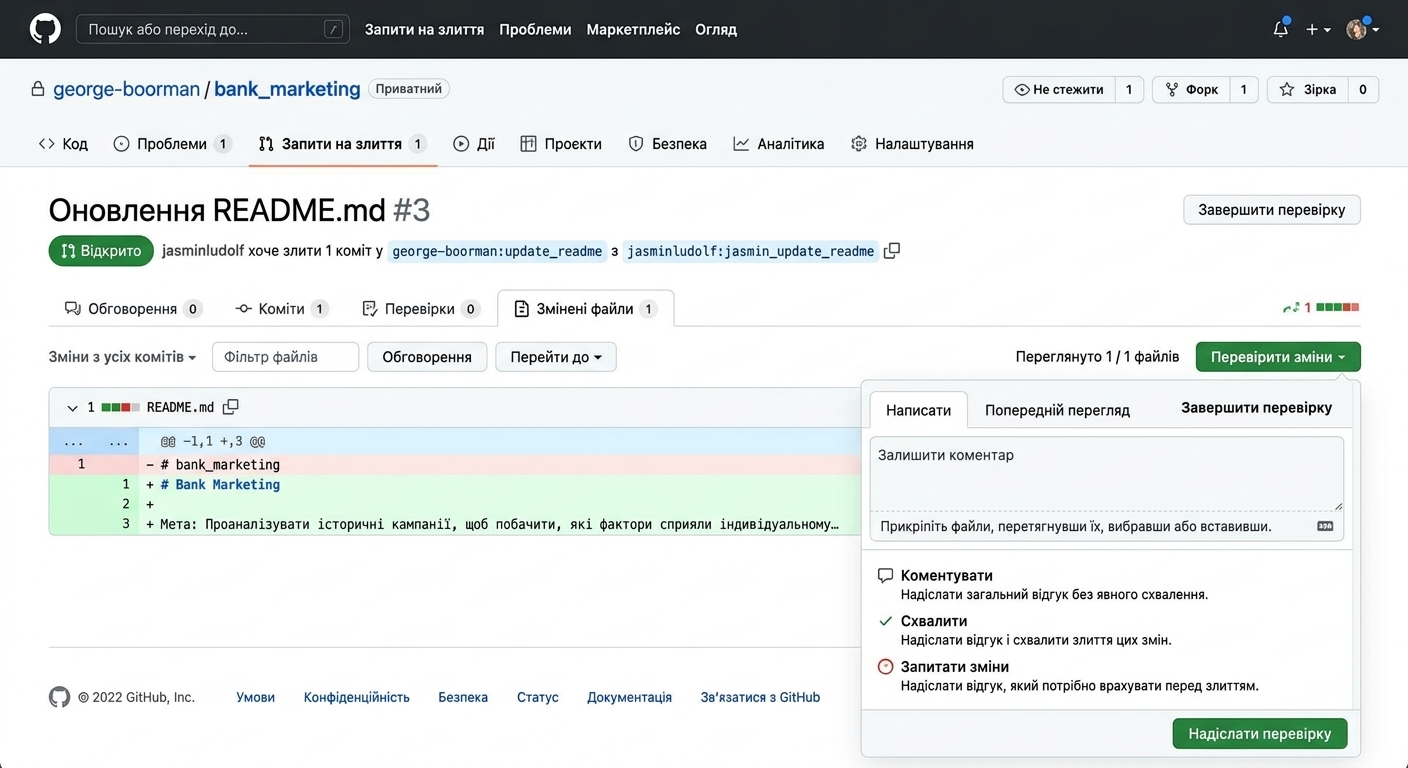Viewport: 1408px width, 768px height.
Task: Open Огляд in top navigation
Action: coord(716,30)
